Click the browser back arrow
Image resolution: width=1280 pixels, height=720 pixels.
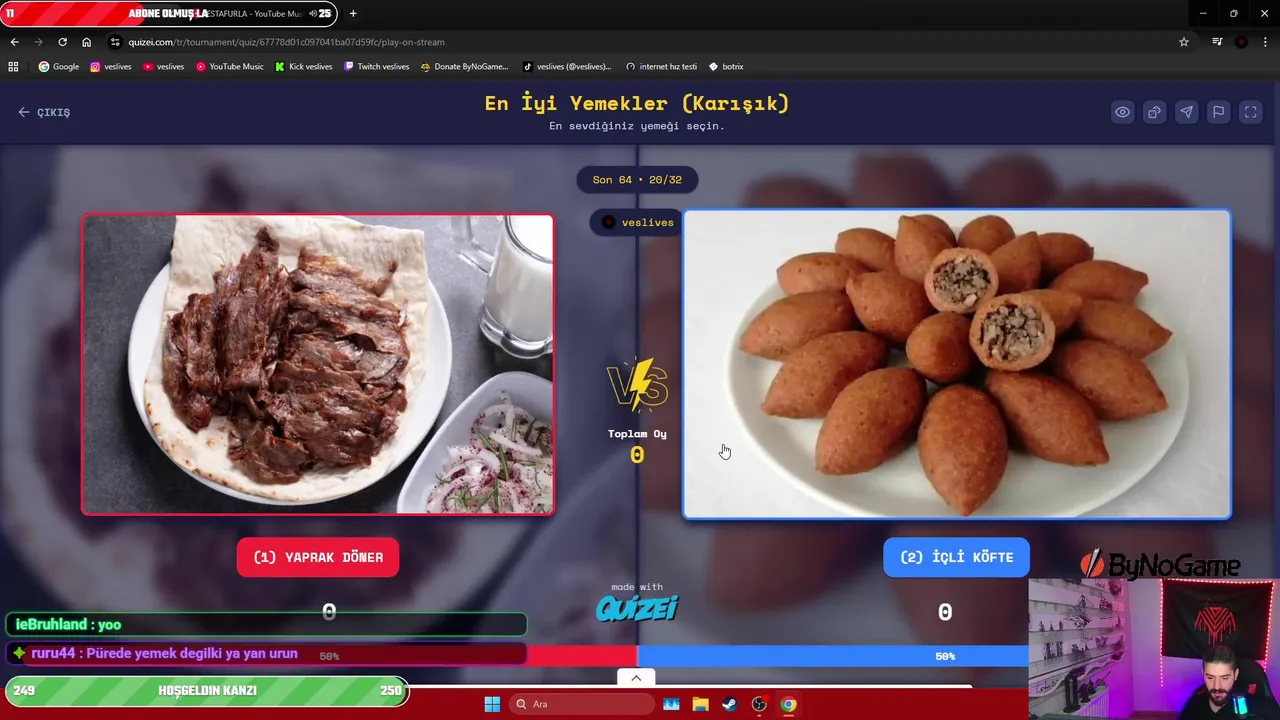tap(14, 42)
